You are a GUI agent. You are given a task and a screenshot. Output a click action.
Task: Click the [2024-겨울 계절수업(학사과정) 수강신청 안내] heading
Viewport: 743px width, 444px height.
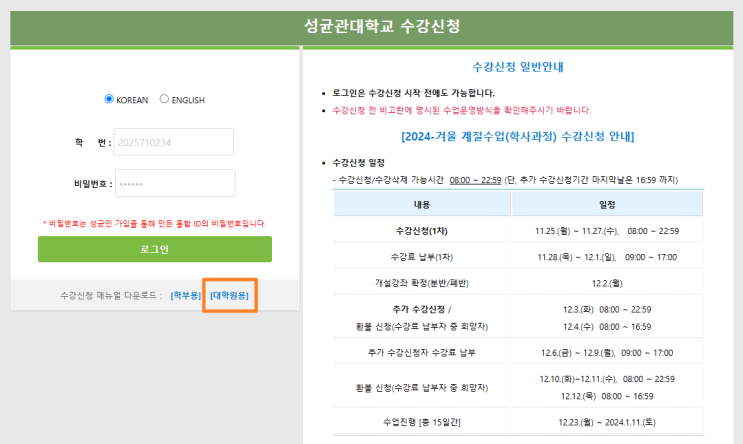(517, 136)
